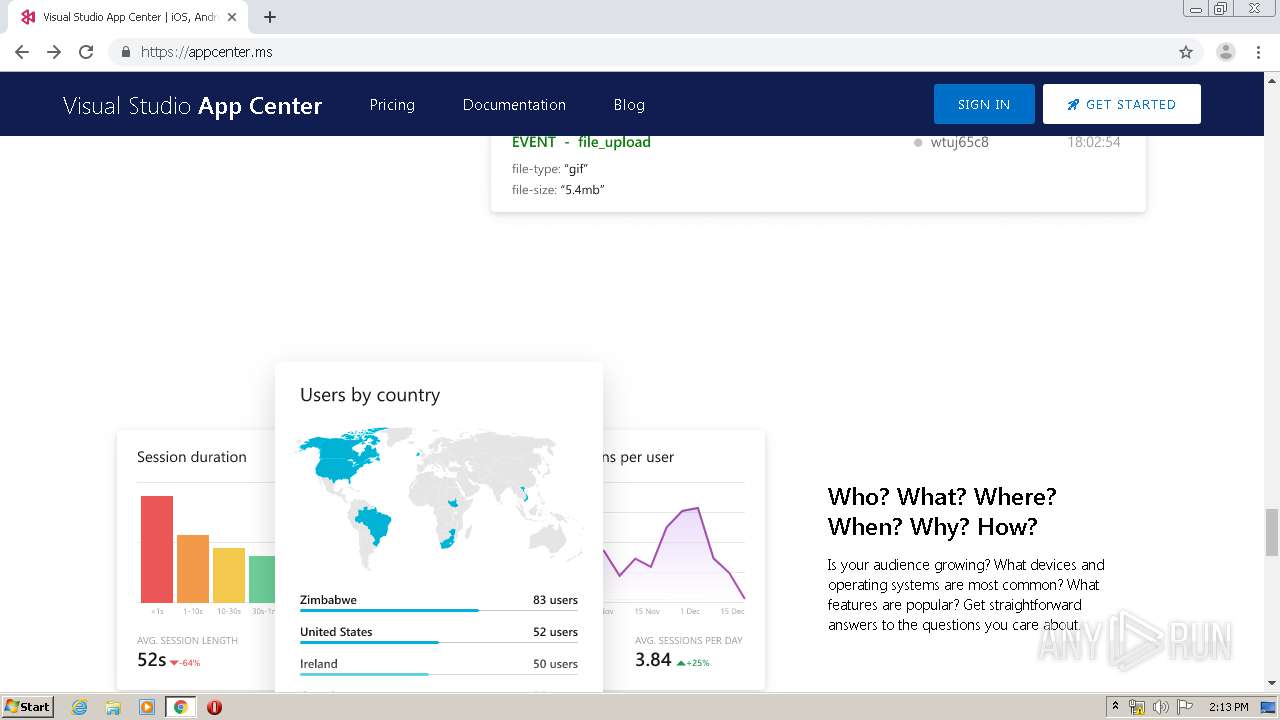Click the red <1s session duration bar
The image size is (1280, 720).
(157, 549)
